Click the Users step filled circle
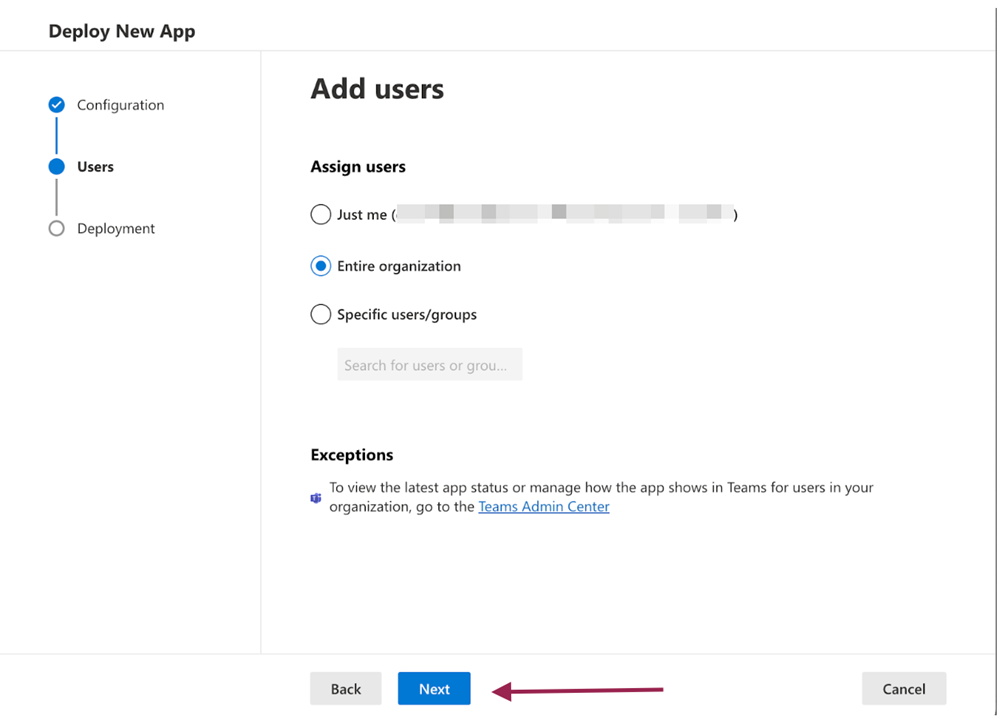The image size is (1000, 720). pyautogui.click(x=57, y=167)
